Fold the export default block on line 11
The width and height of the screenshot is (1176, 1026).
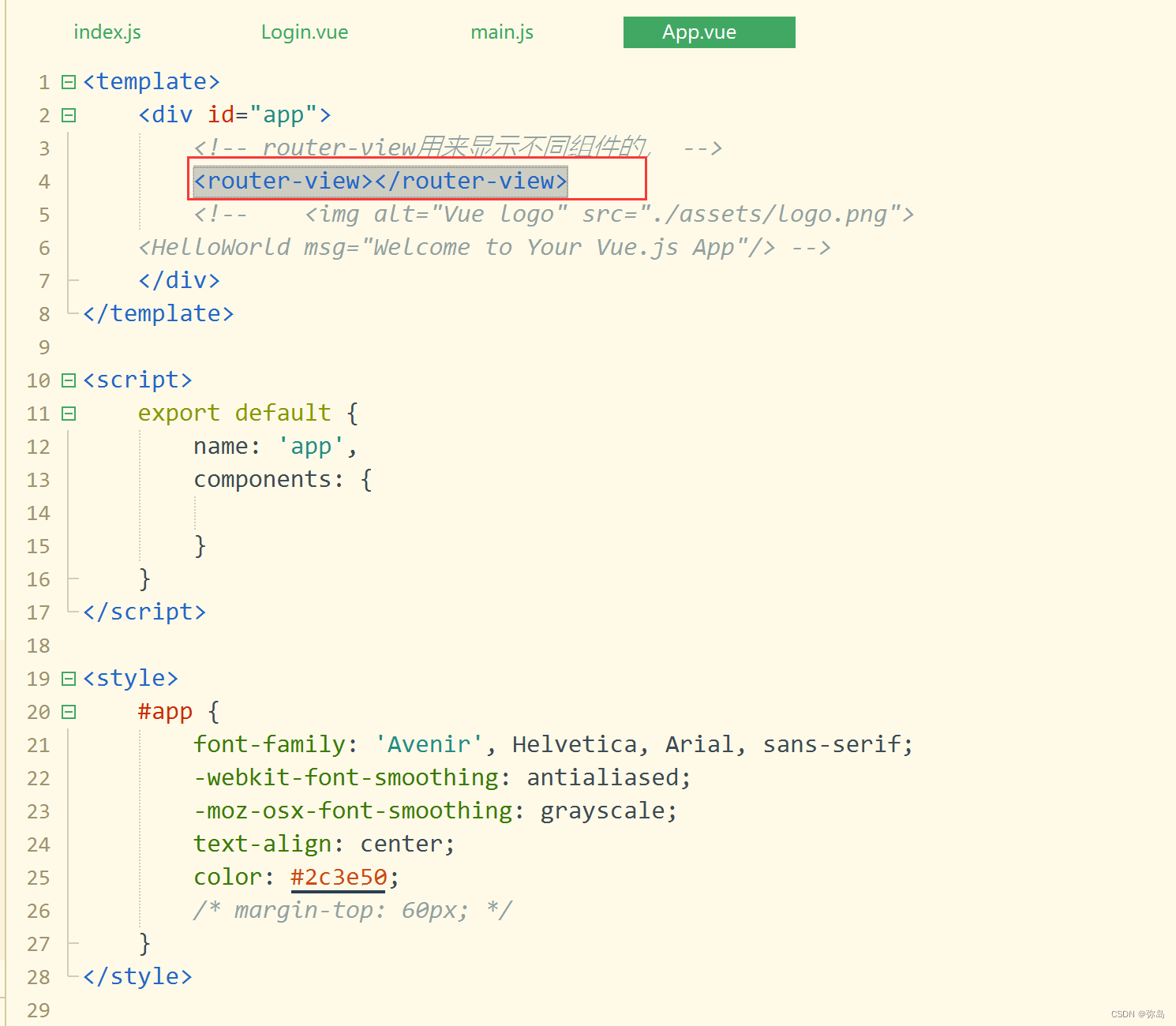tap(69, 414)
